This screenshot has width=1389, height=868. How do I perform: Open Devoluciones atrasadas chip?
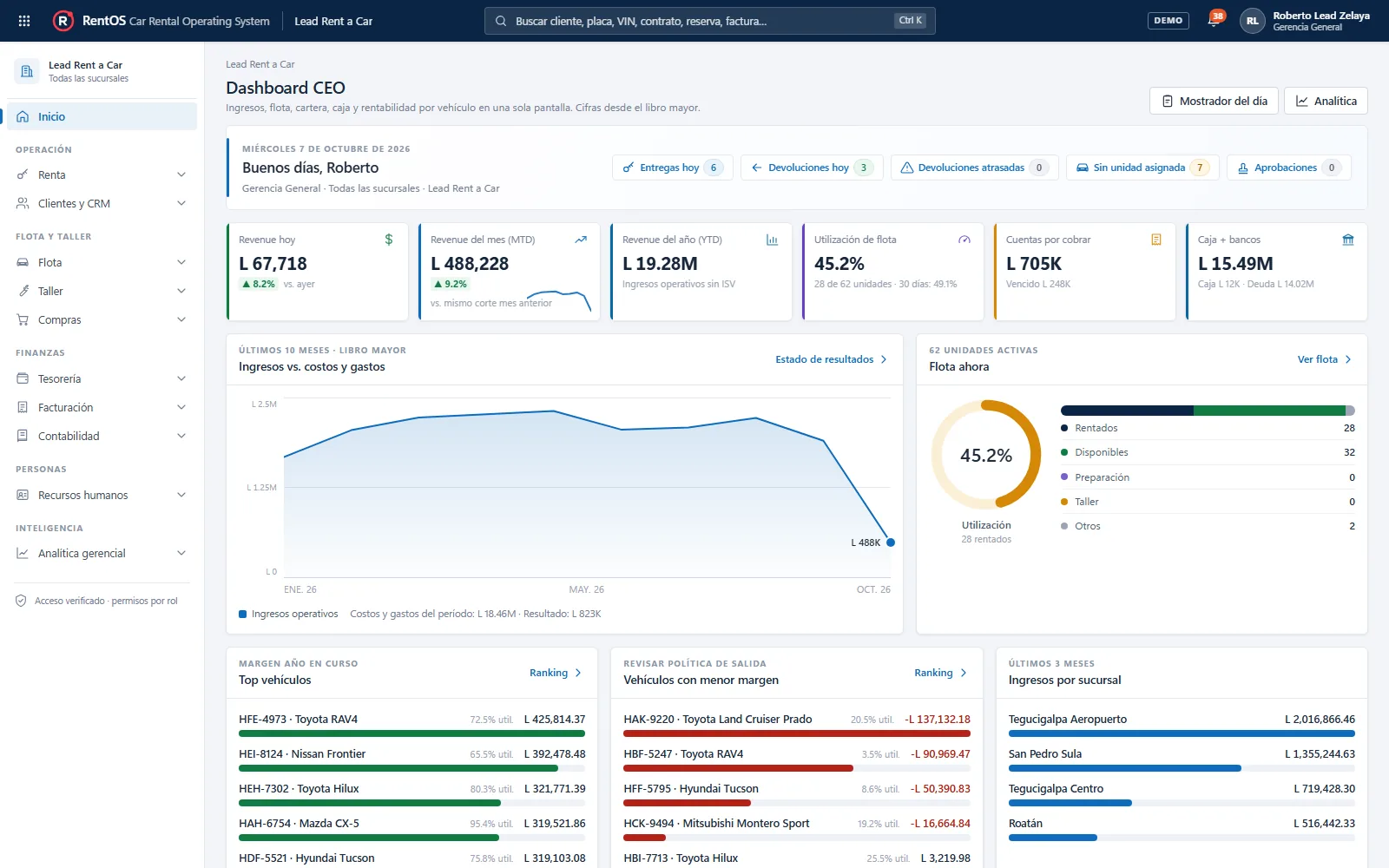tap(975, 168)
